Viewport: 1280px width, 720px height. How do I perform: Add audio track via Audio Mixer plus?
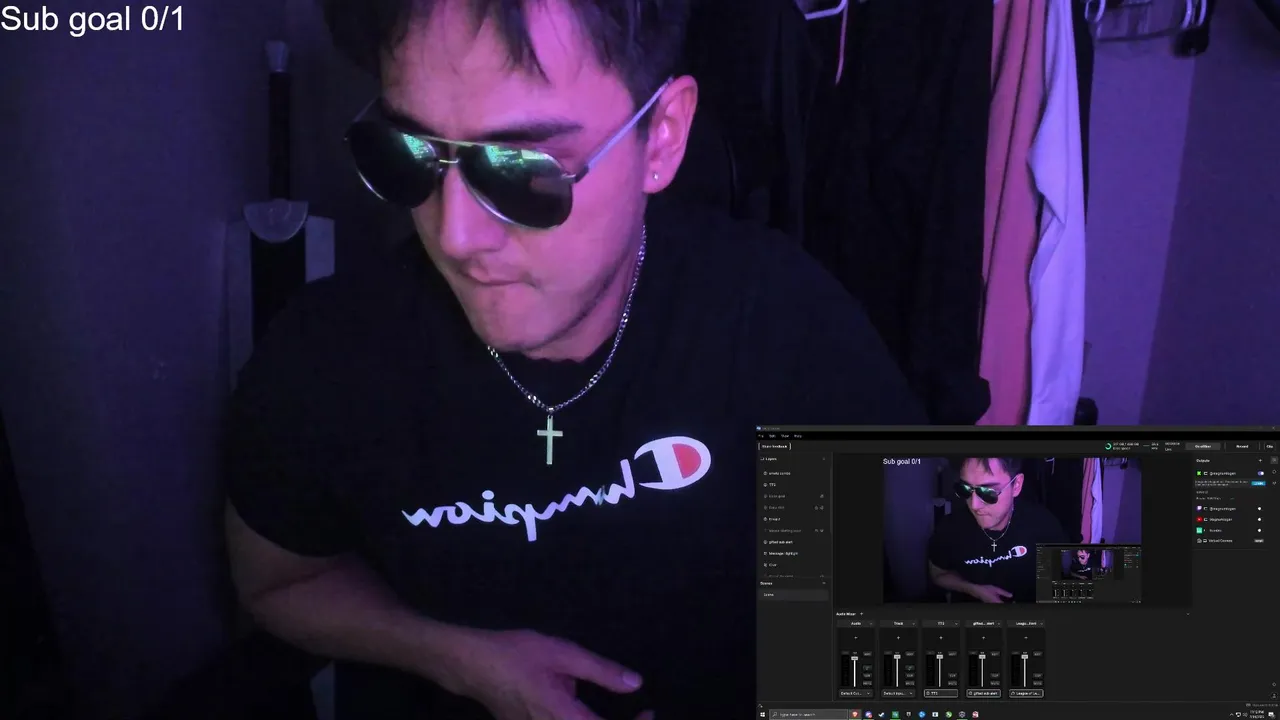[861, 614]
